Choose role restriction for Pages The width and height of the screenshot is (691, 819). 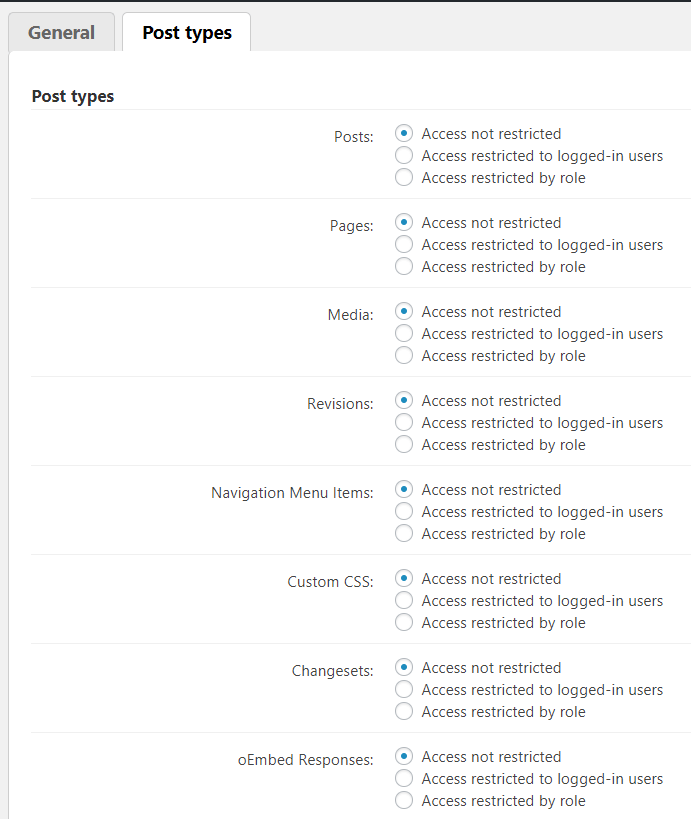pyautogui.click(x=404, y=266)
